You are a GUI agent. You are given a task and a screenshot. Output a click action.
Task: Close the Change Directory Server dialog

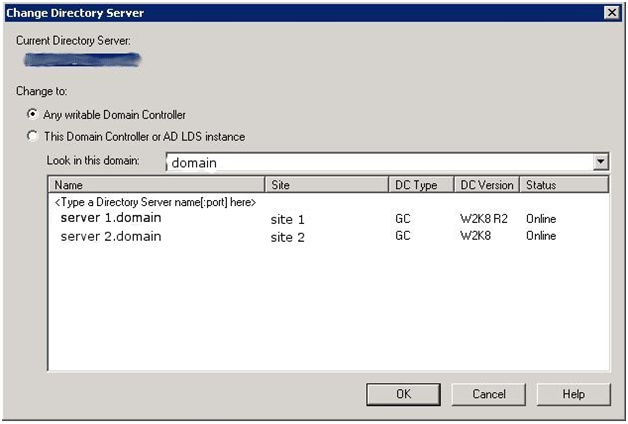611,12
